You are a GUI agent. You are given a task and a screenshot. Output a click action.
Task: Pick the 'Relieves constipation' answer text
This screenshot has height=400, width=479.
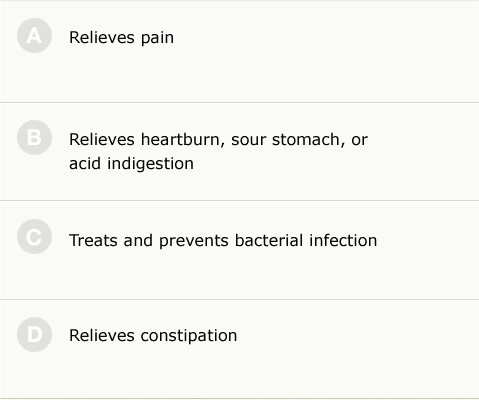[153, 336]
